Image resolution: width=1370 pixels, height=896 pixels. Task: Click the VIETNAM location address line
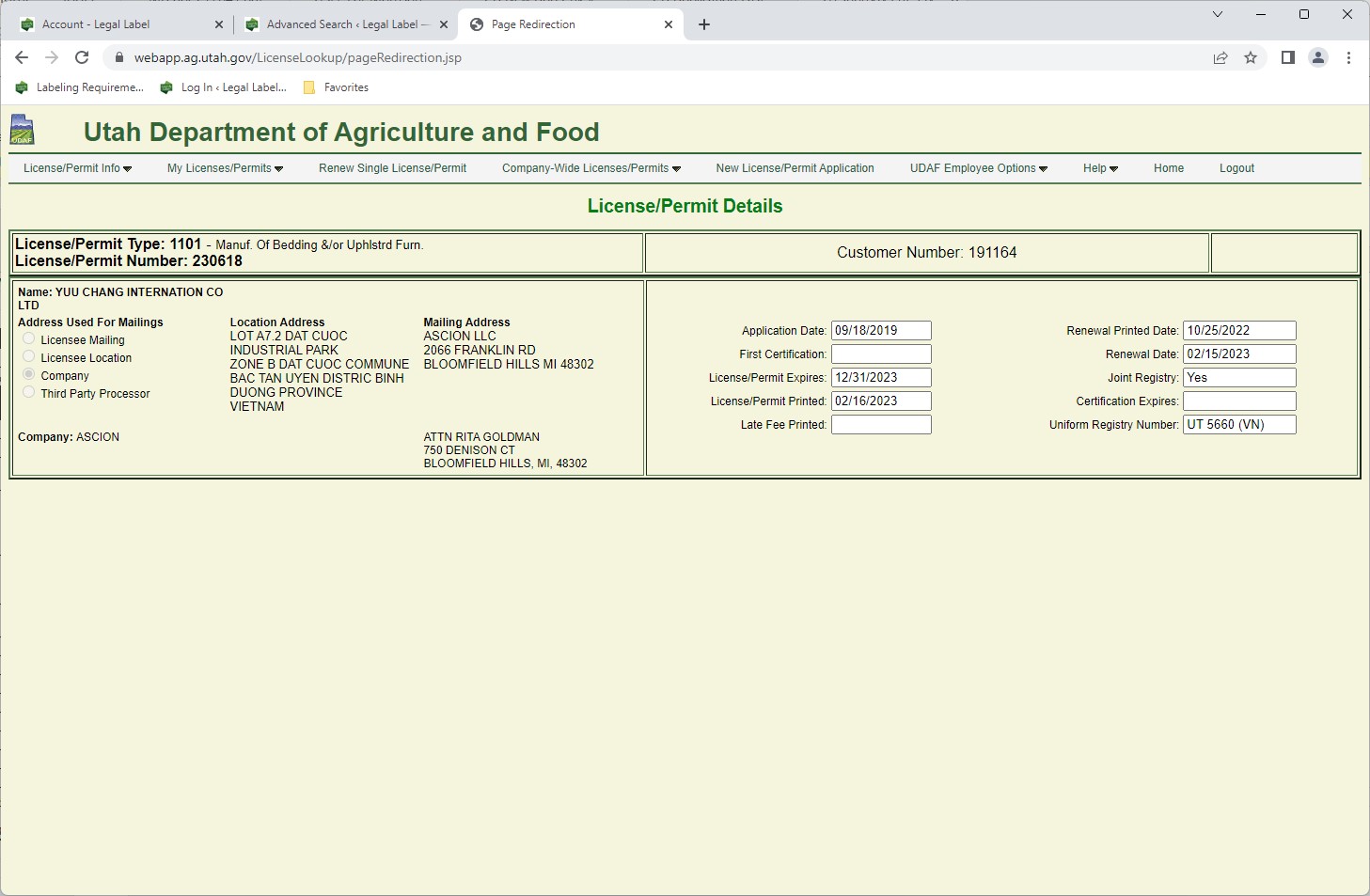coord(257,407)
